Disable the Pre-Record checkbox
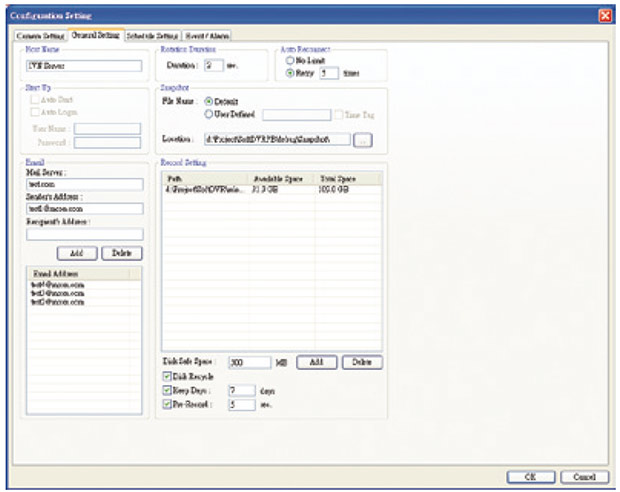This screenshot has width=620, height=492. (x=167, y=405)
